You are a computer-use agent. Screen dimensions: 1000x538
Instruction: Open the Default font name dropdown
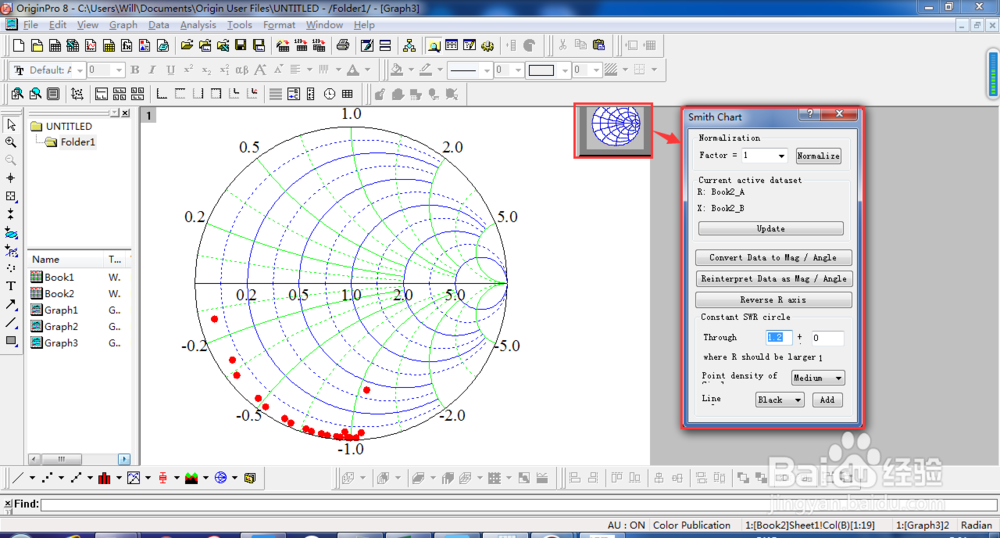[80, 70]
